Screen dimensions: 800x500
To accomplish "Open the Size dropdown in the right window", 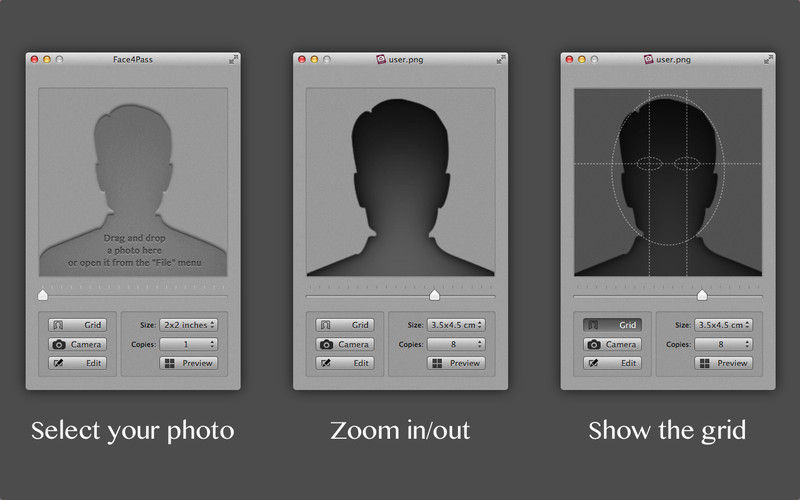I will tap(723, 324).
